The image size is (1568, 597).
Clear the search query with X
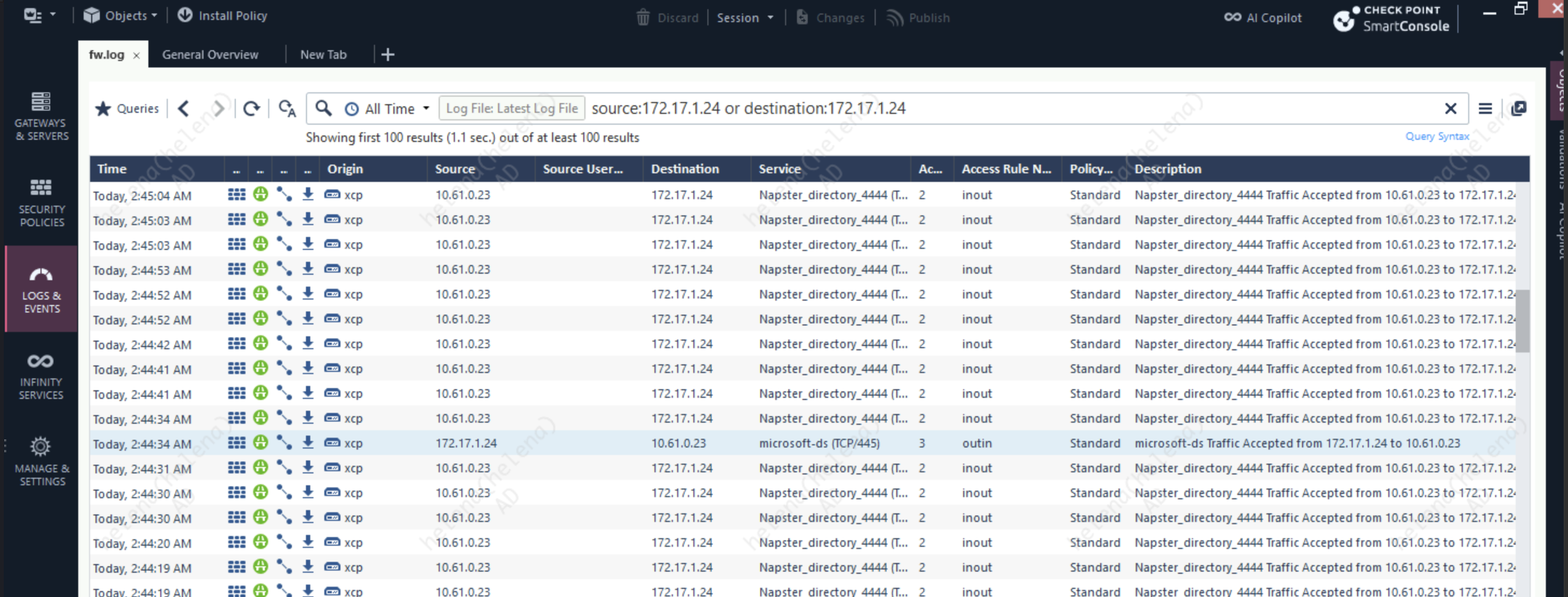tap(1450, 109)
